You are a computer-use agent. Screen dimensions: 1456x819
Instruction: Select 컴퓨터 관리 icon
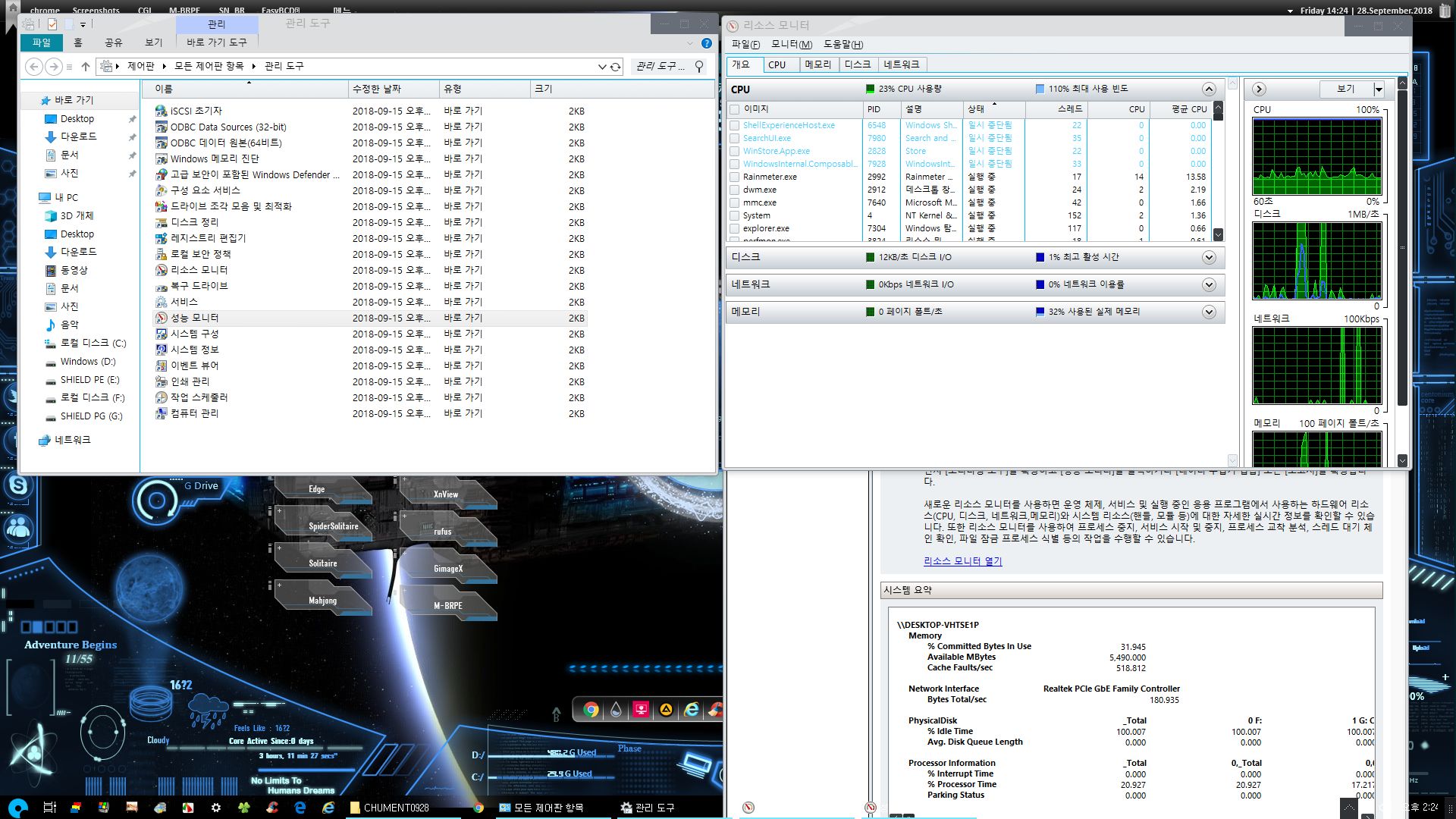pyautogui.click(x=161, y=413)
